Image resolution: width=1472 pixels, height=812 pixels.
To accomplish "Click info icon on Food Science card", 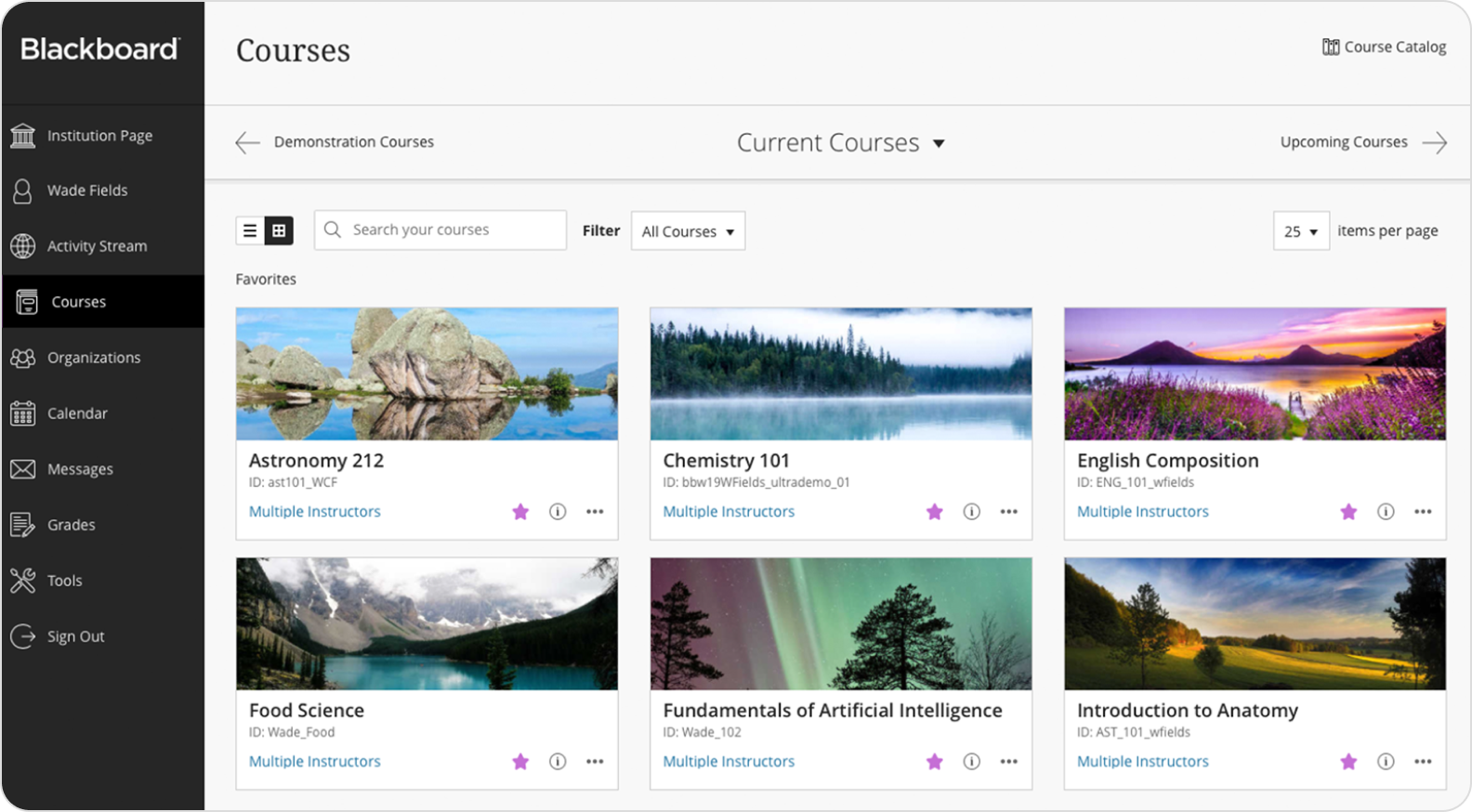I will click(x=558, y=762).
